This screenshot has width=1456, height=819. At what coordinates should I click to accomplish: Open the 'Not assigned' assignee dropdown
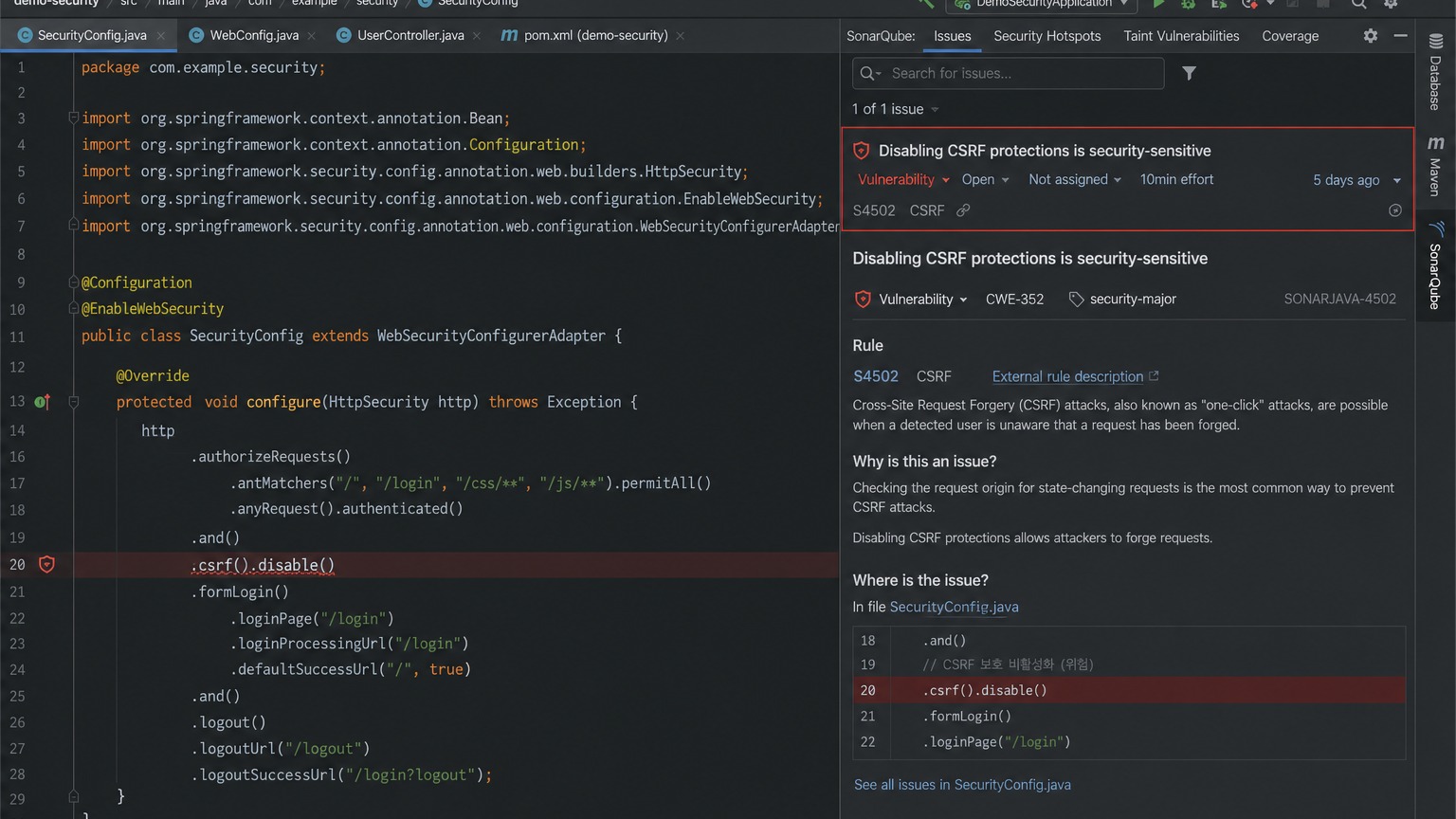[1075, 179]
